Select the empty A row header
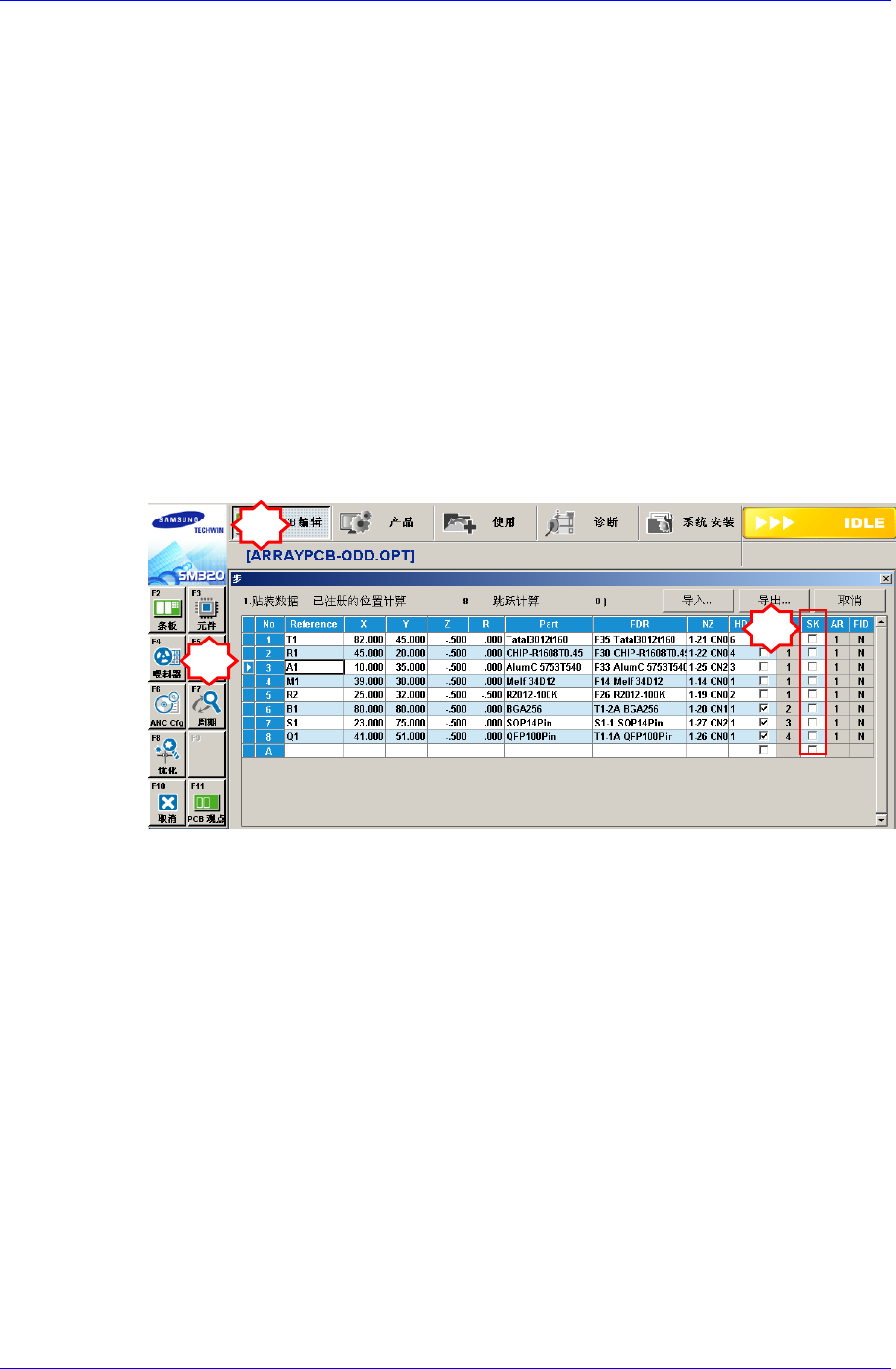 click(x=268, y=751)
